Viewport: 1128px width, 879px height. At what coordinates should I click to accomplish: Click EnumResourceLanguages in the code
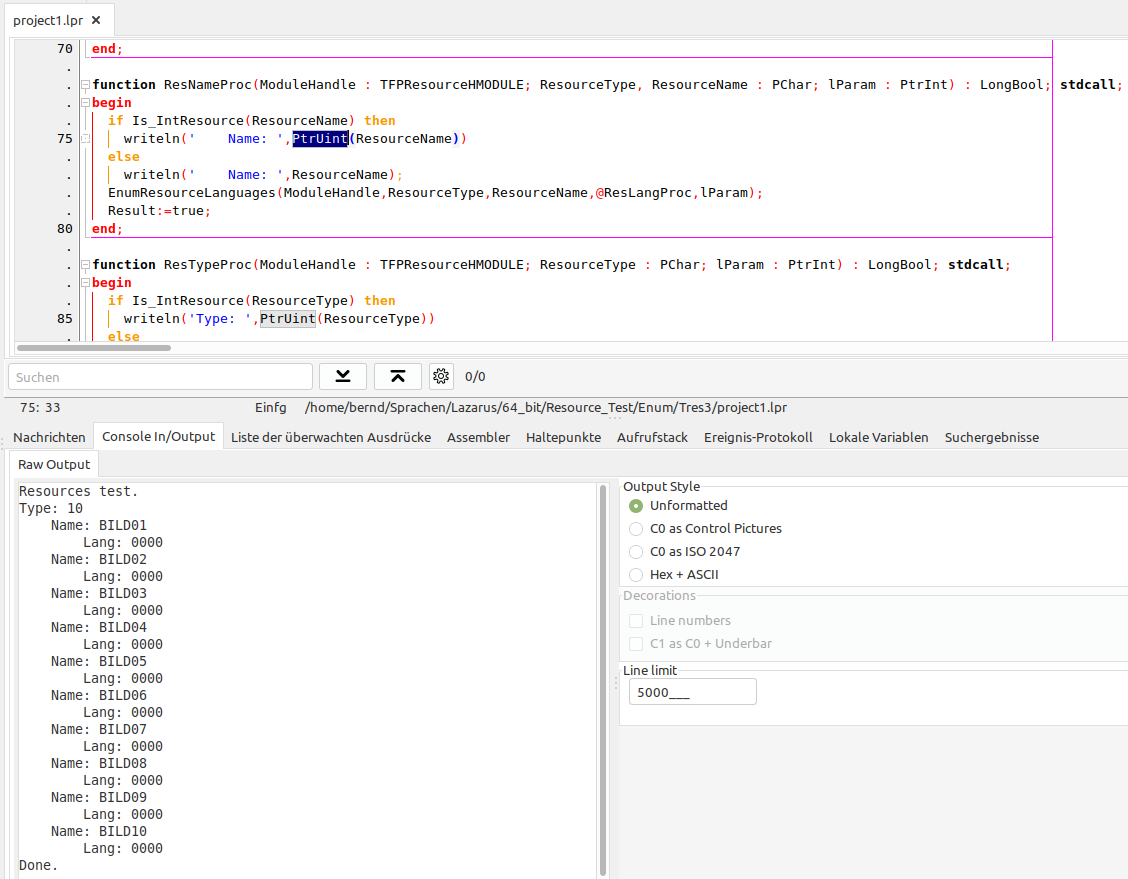pyautogui.click(x=191, y=193)
